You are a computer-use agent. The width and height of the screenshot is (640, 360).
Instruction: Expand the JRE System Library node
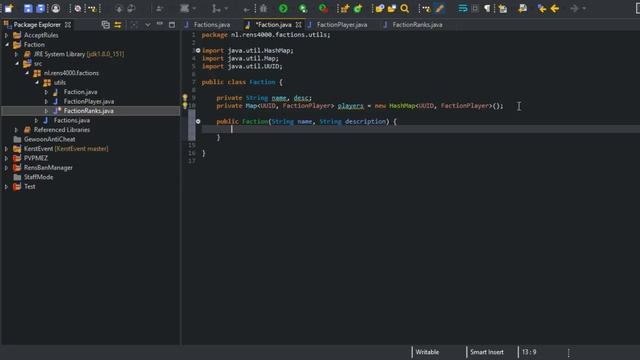[16, 54]
